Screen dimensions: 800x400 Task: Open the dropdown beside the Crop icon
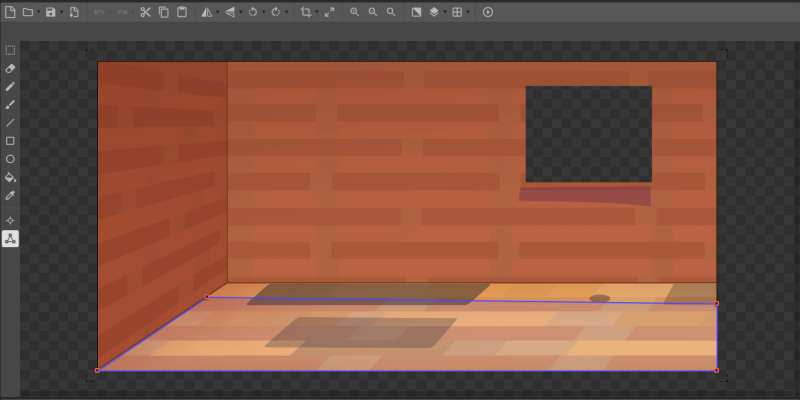click(x=317, y=12)
